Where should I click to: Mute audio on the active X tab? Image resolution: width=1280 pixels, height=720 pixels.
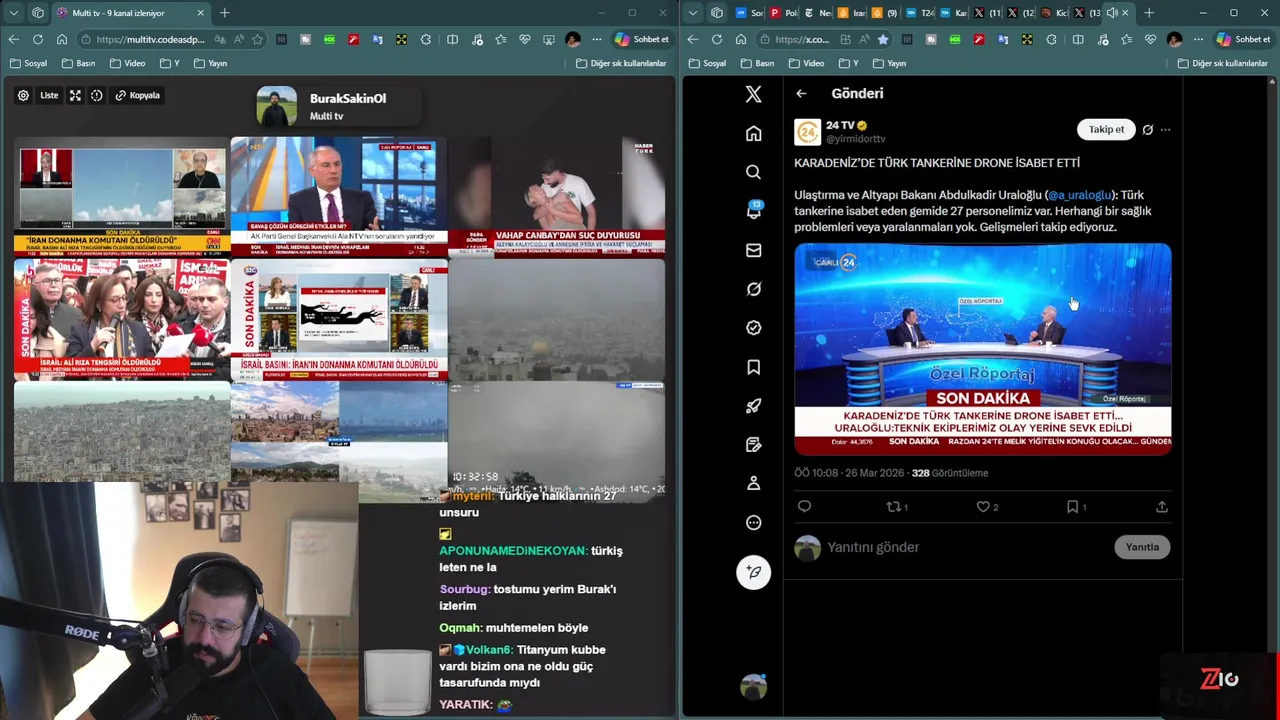[x=1112, y=13]
